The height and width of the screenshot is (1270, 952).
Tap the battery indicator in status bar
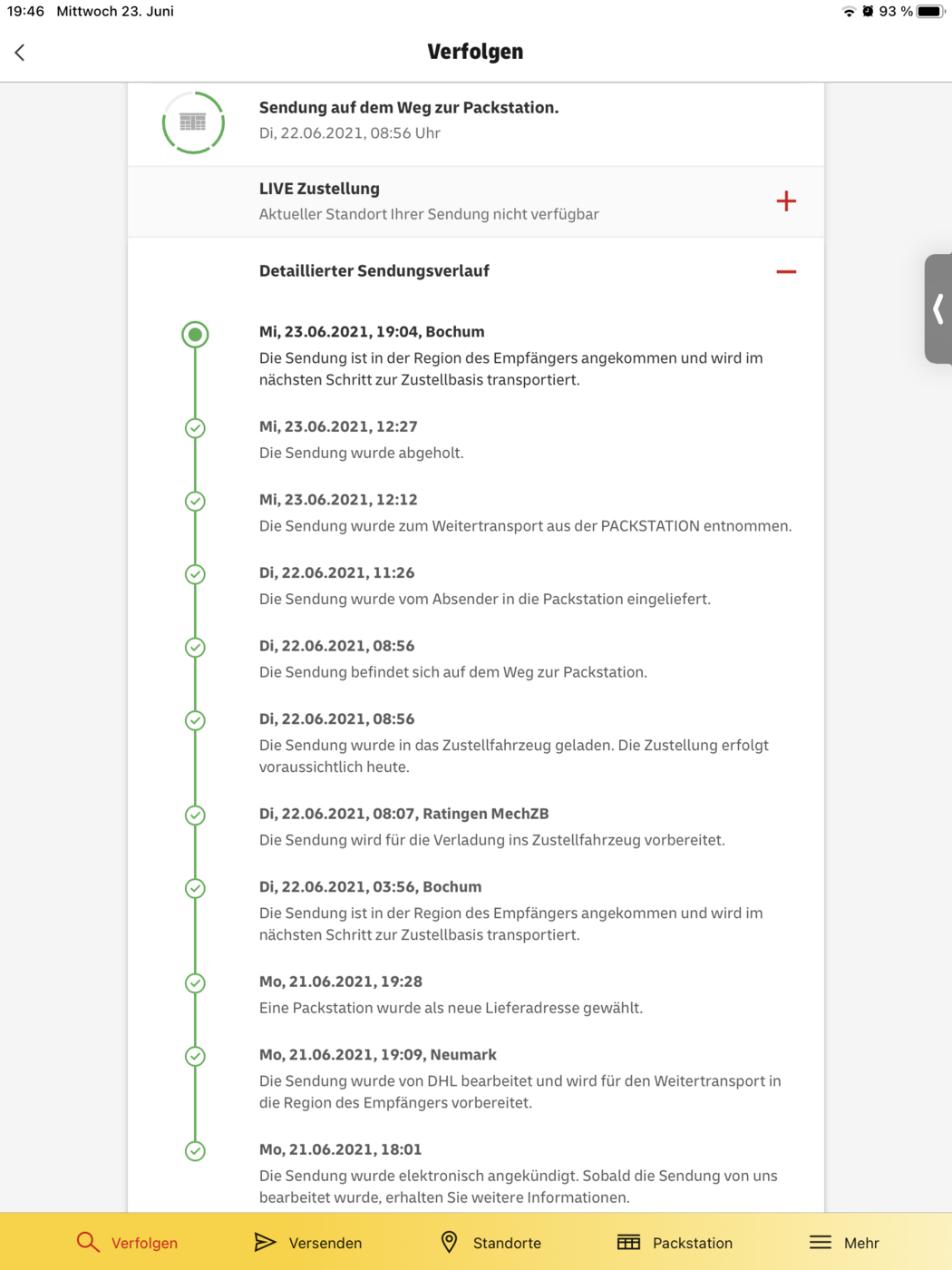[x=930, y=12]
